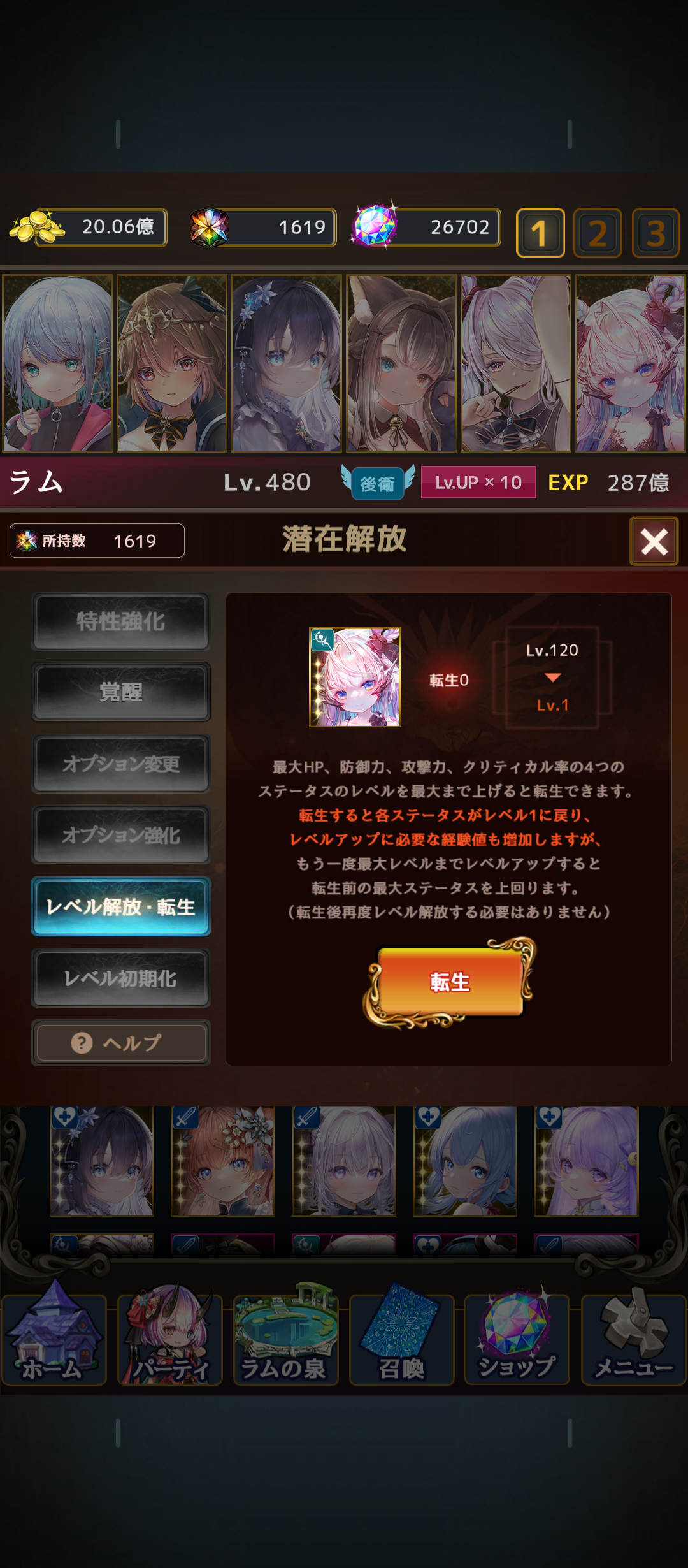The height and width of the screenshot is (1568, 688).
Task: Select the 覚醒 tab
Action: (x=120, y=692)
